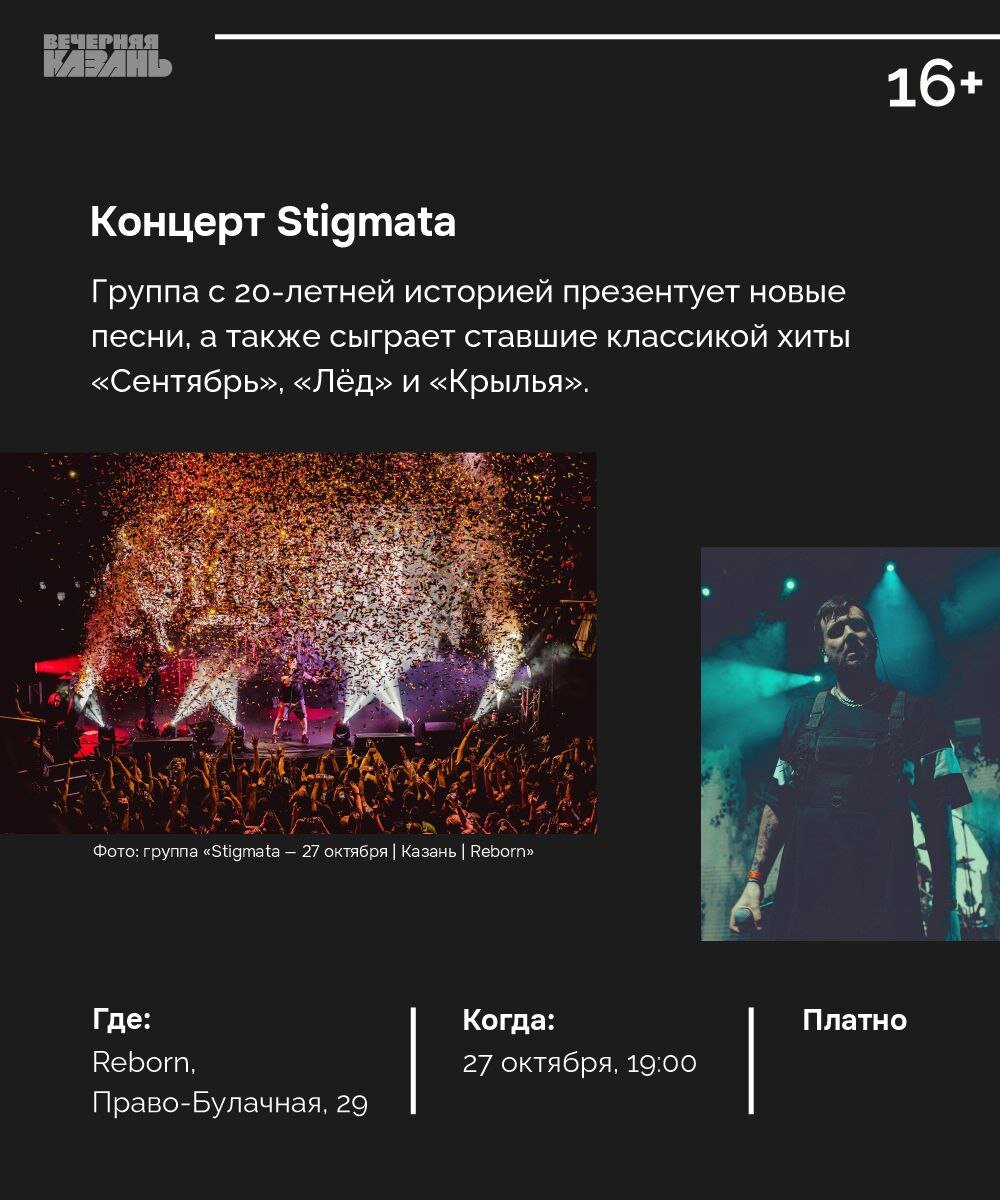Click the Концерт Stigmata heading
This screenshot has width=1000, height=1200.
[x=273, y=222]
